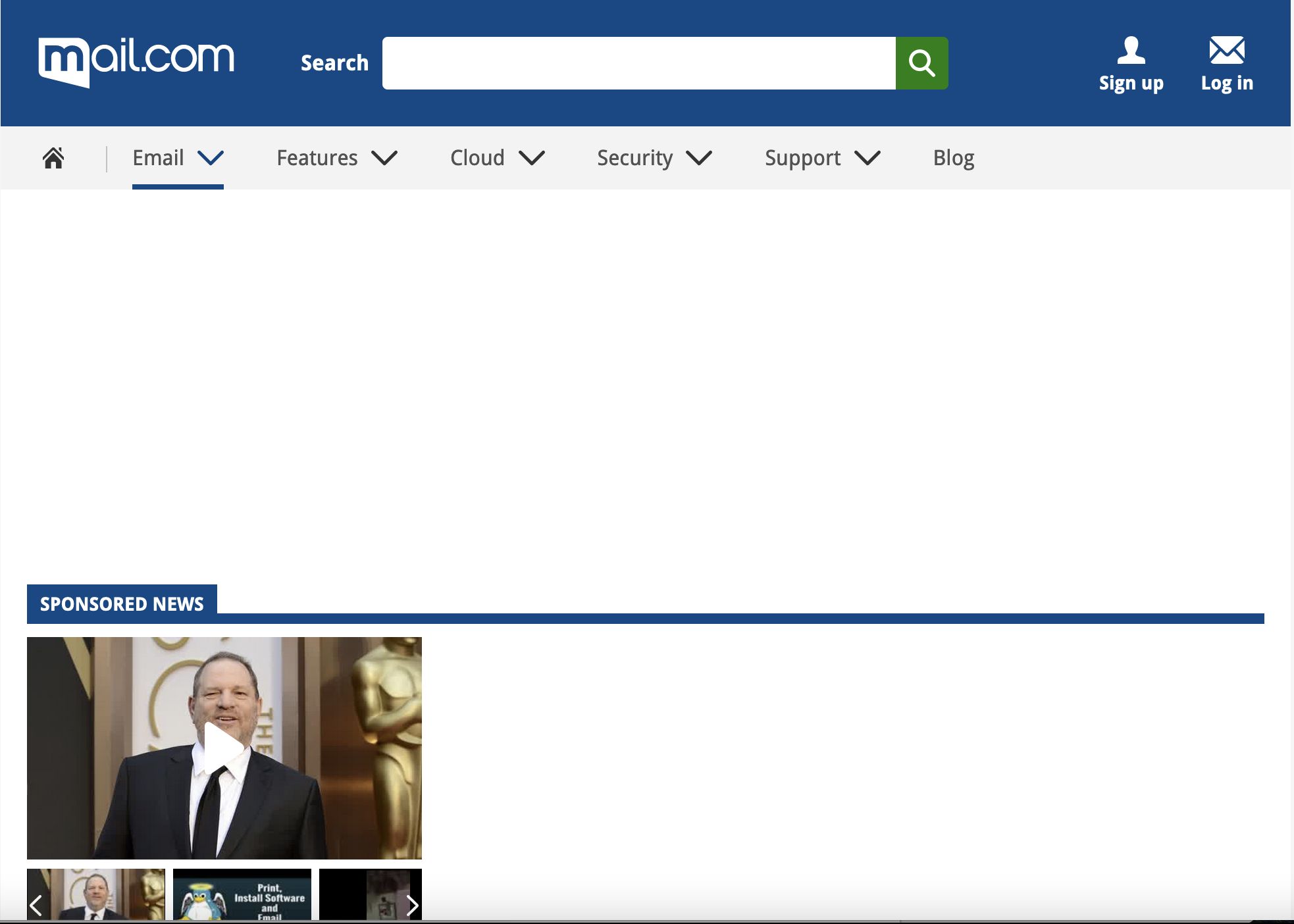Play the sponsored news video

pyautogui.click(x=224, y=748)
